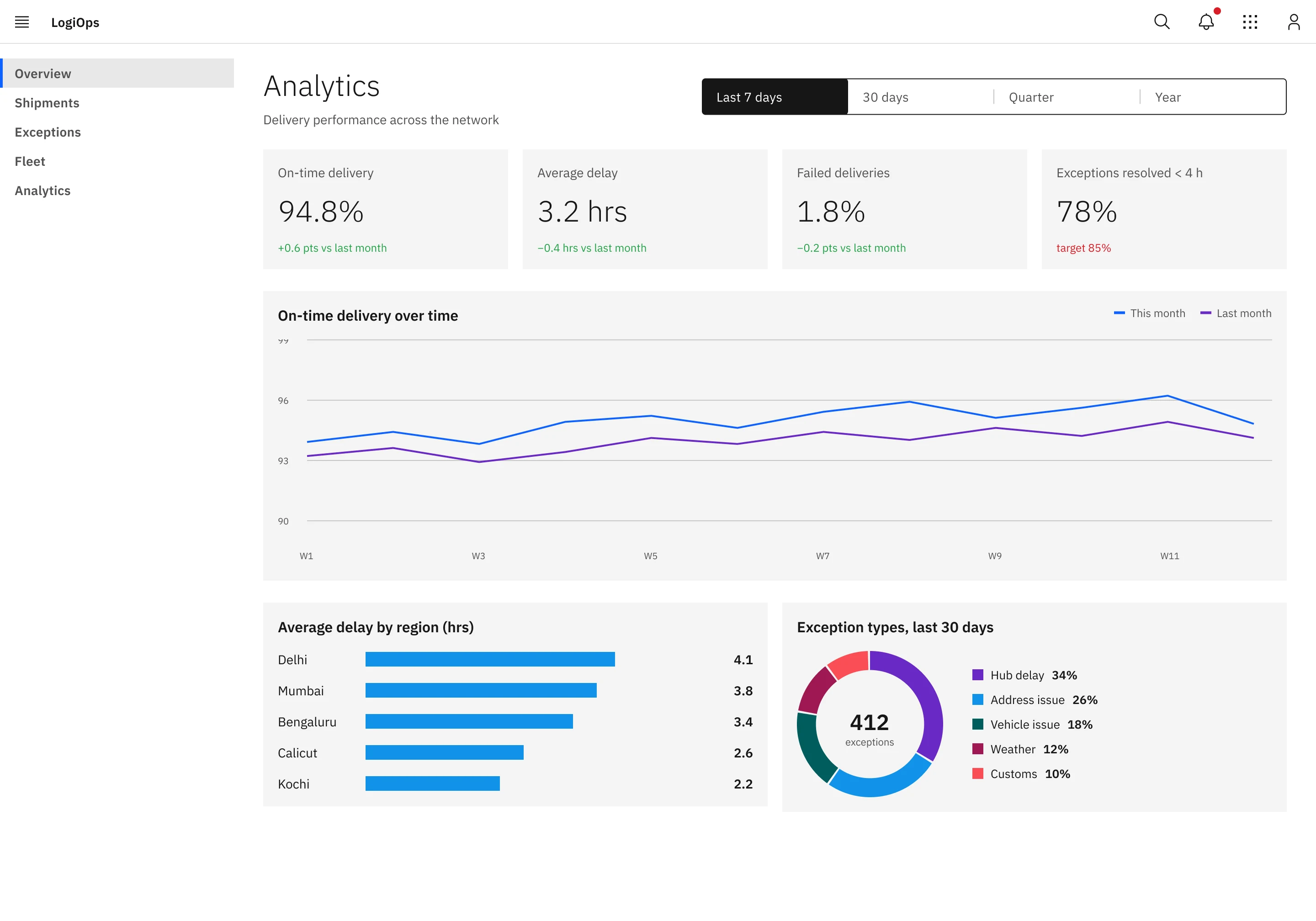
Task: Click the search magnifier icon
Action: (1162, 22)
